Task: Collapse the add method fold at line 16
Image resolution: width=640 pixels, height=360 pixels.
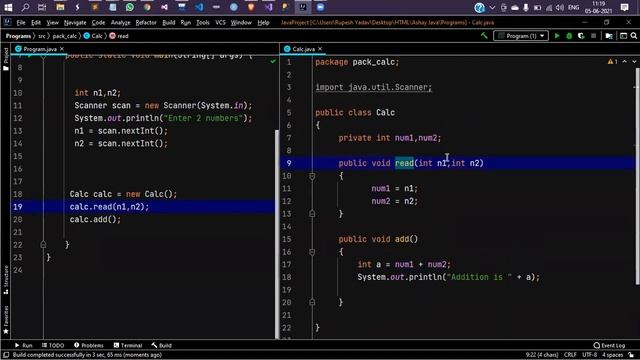Action: [x=312, y=252]
